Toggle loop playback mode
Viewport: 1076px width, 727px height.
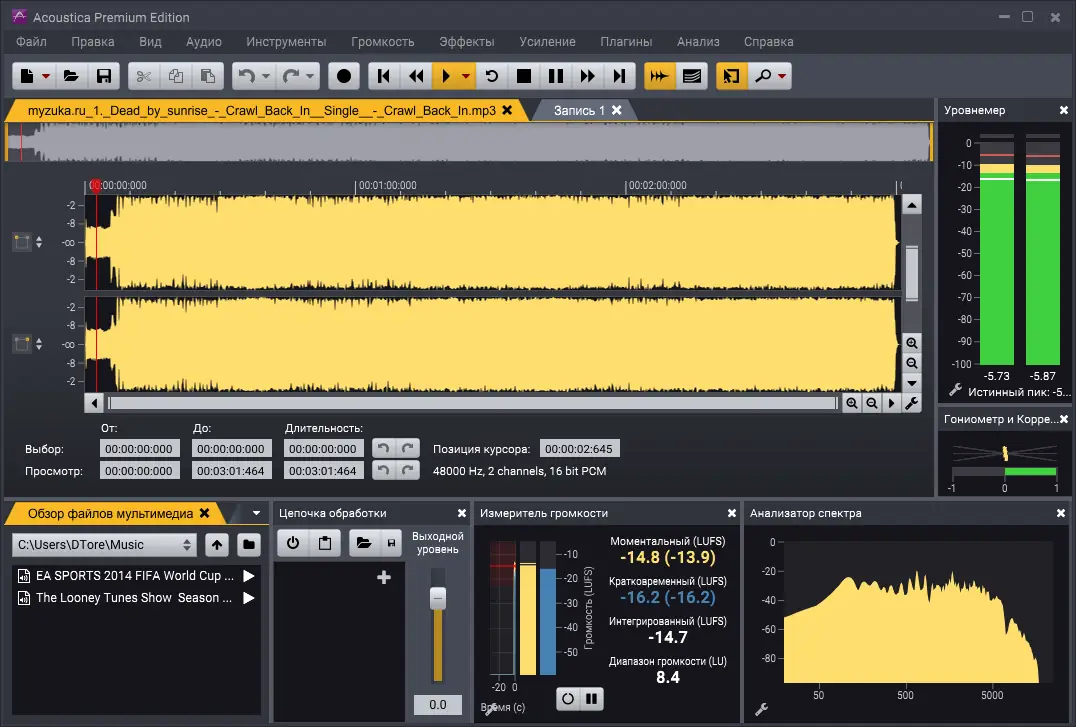click(491, 76)
